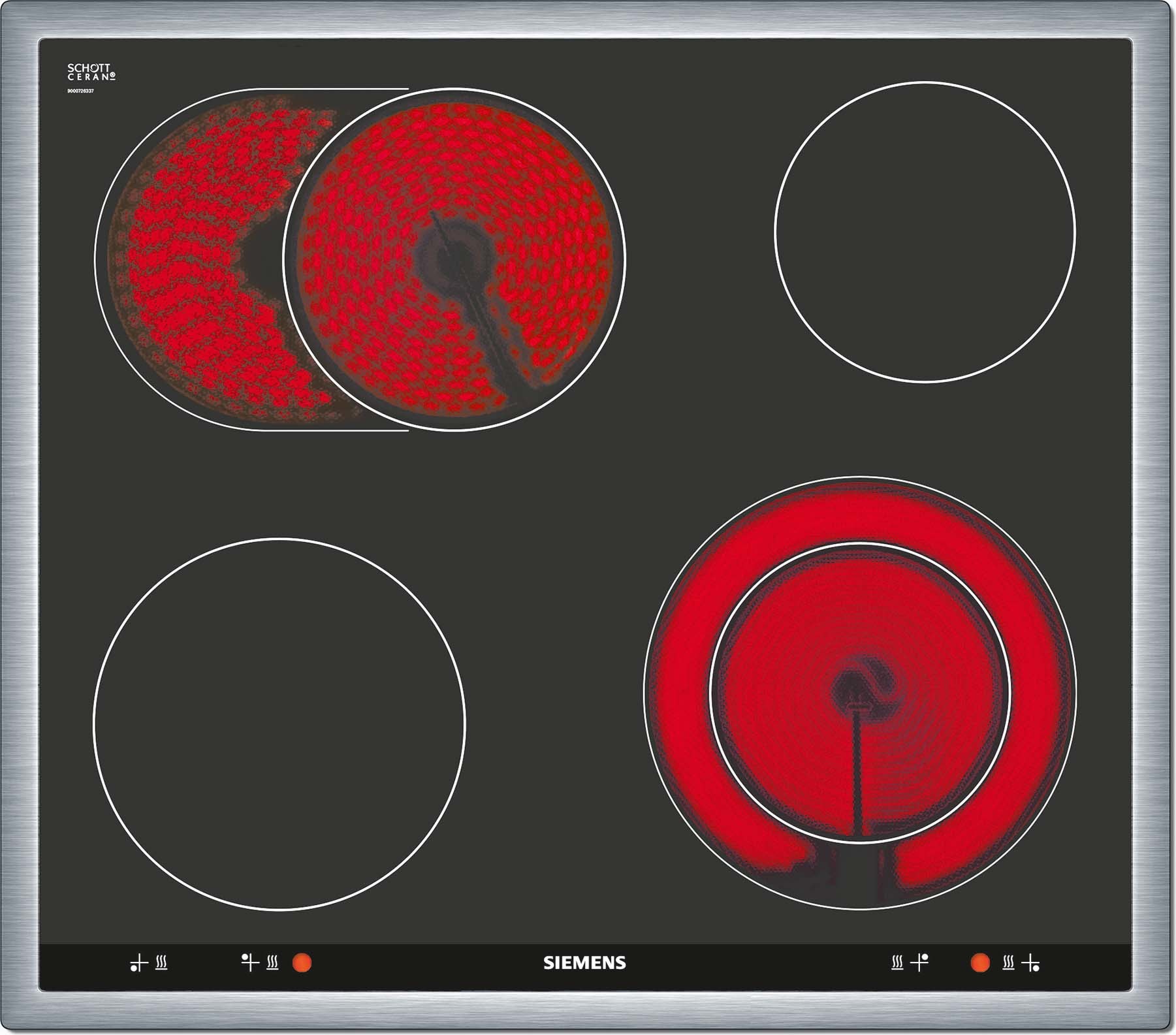Tap the residual heat symbol for rear-left zone
Screen dimensions: 1176x1035
coord(273,963)
